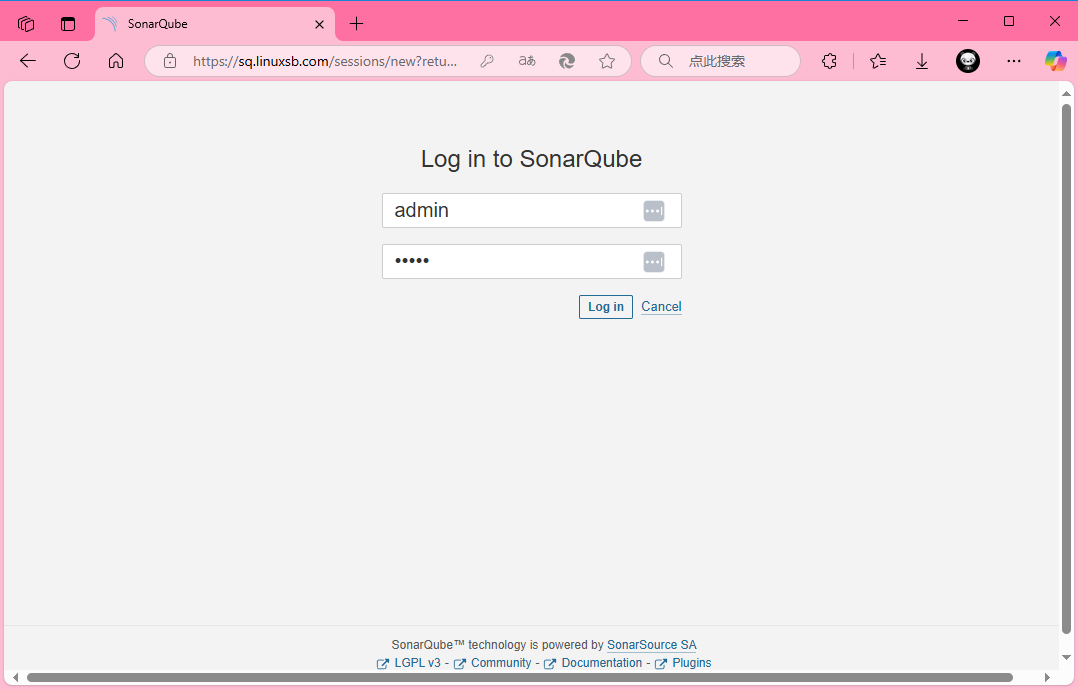This screenshot has width=1078, height=689.
Task: Click the Log in button
Action: pos(606,307)
